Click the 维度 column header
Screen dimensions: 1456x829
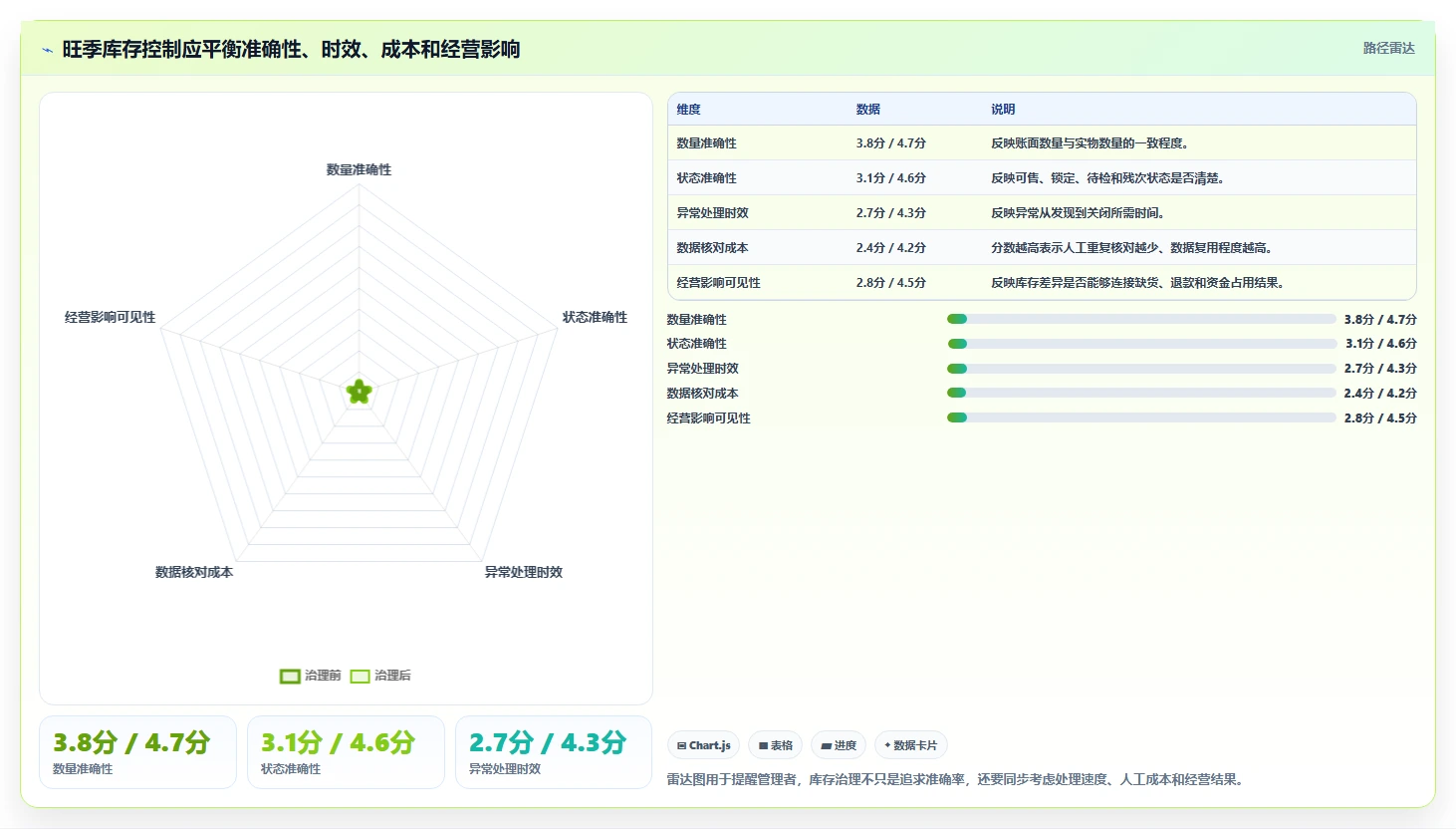[x=688, y=110]
